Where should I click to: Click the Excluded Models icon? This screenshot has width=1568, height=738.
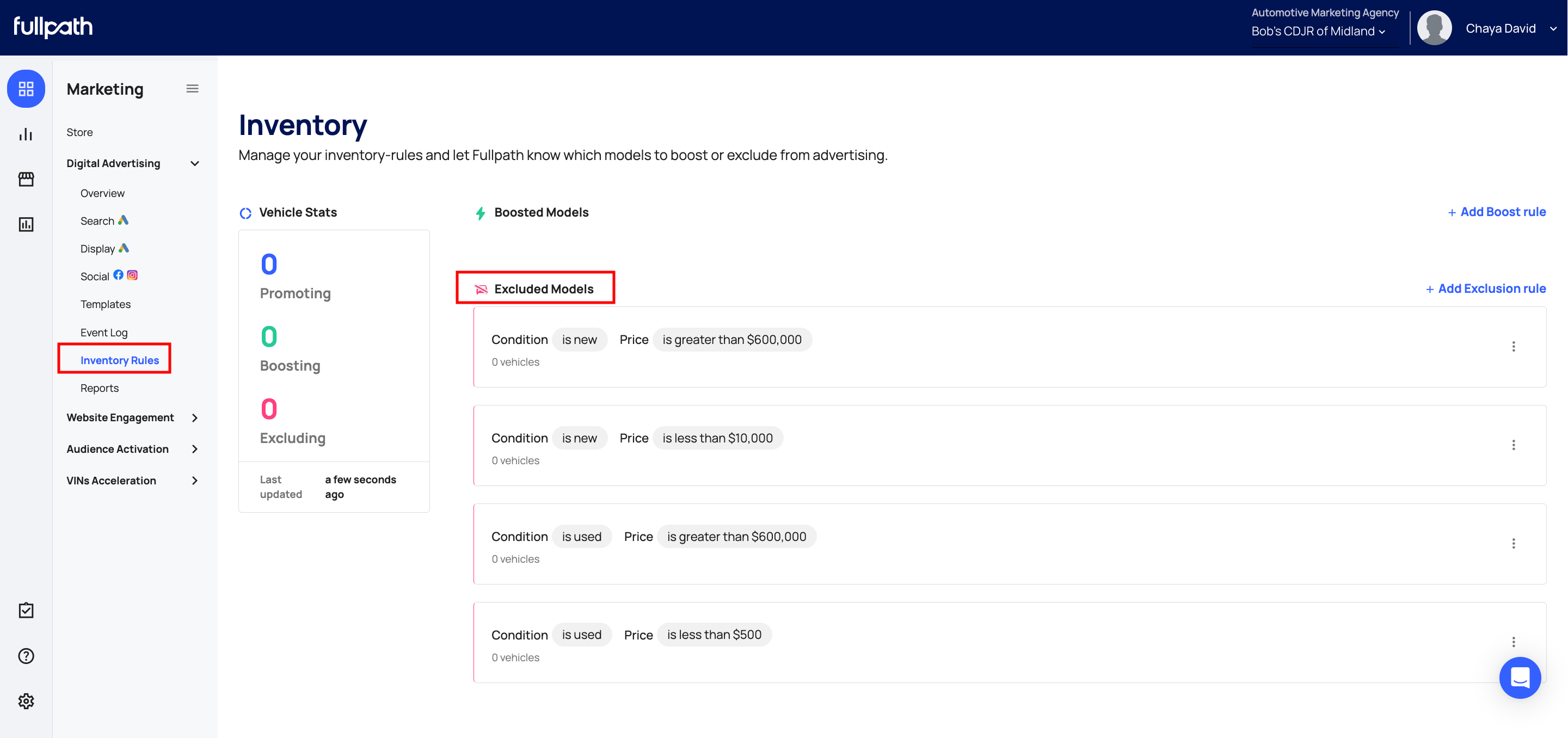point(481,288)
